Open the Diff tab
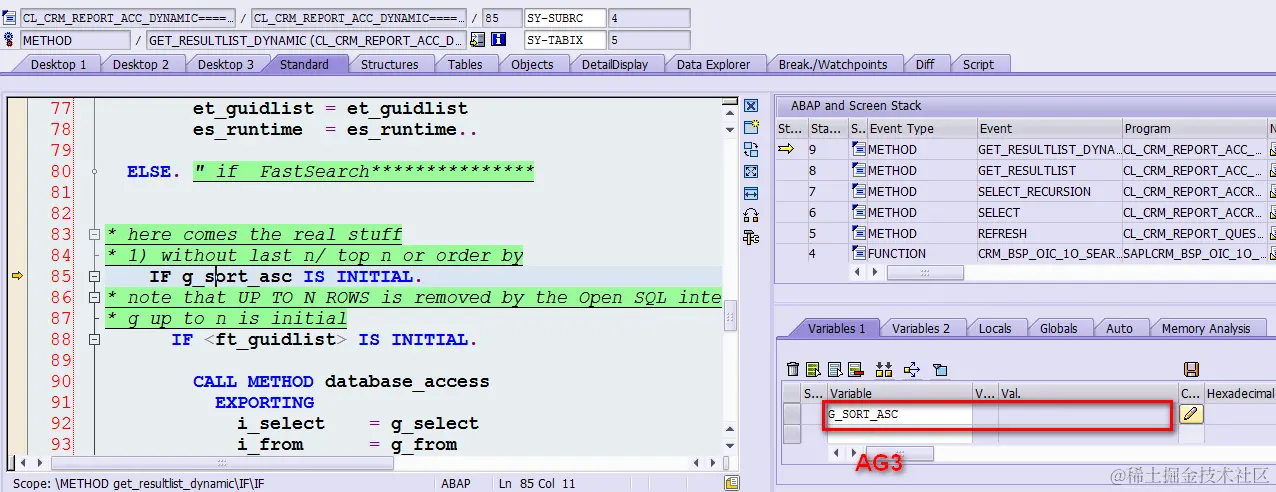The image size is (1276, 492). coord(925,64)
